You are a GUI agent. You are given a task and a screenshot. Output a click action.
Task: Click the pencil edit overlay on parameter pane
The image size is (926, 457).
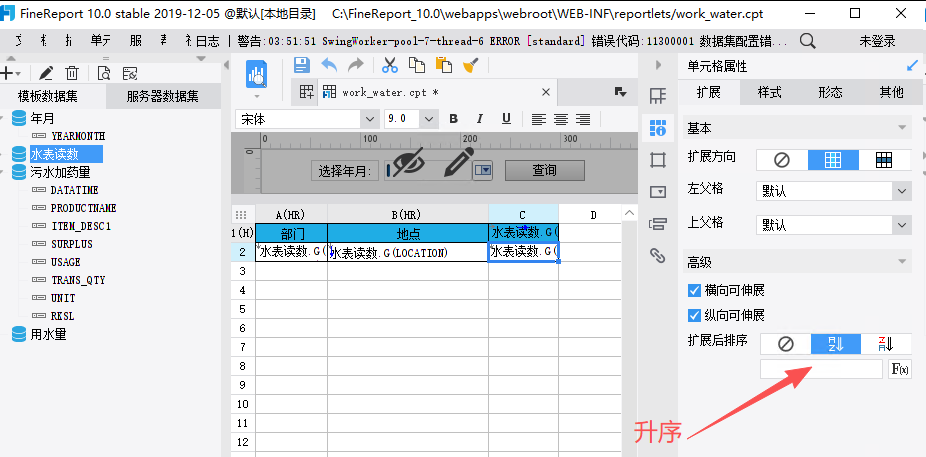[458, 163]
